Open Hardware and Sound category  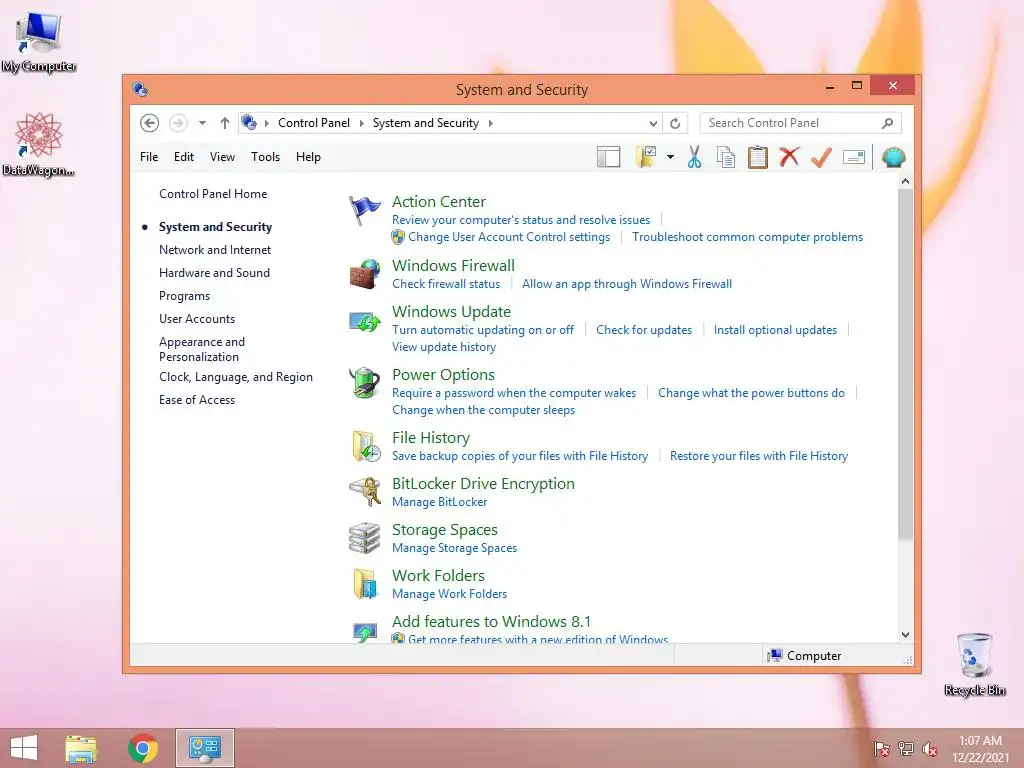214,272
